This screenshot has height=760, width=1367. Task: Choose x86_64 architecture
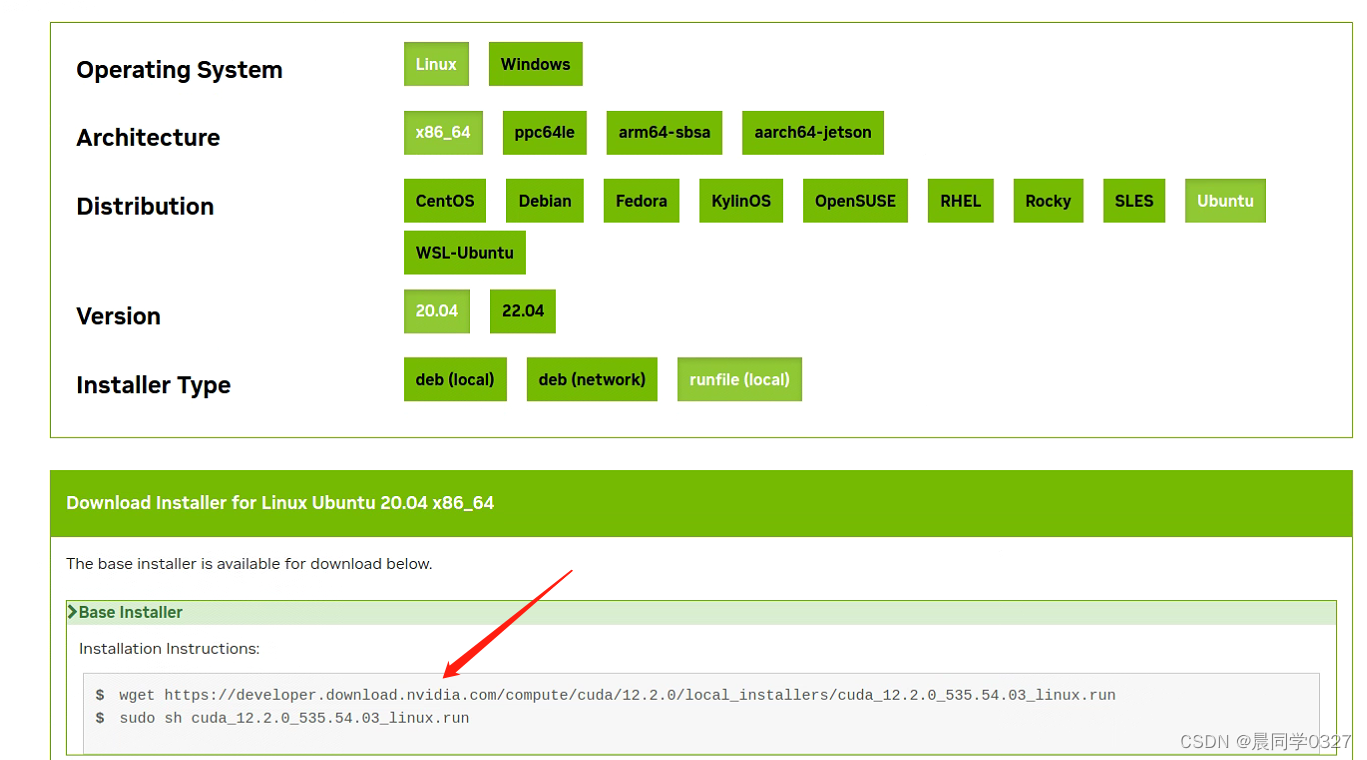pyautogui.click(x=443, y=133)
